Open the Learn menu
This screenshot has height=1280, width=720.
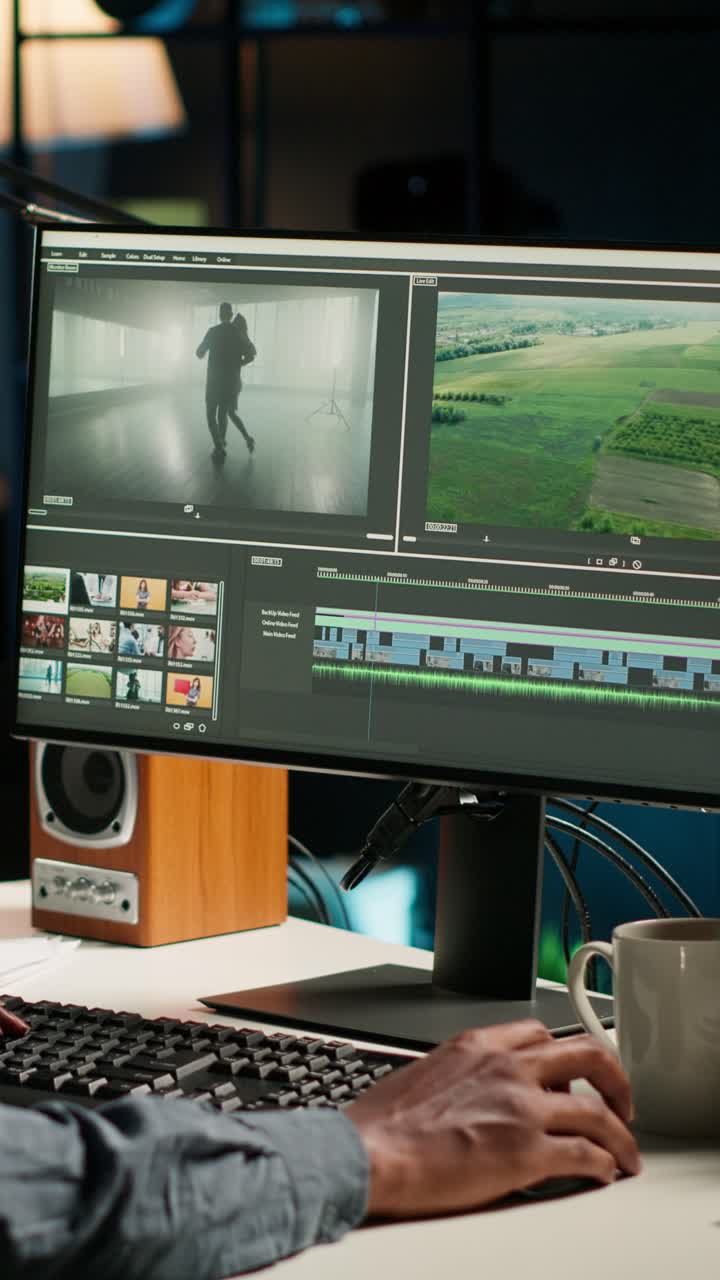[56, 254]
